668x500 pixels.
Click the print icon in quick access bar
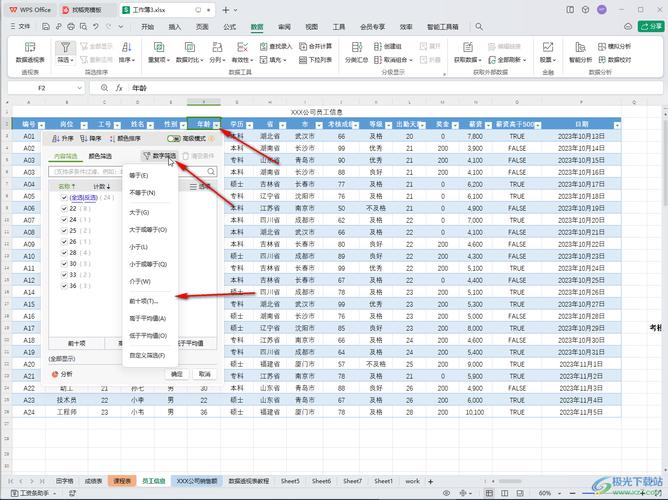71,26
